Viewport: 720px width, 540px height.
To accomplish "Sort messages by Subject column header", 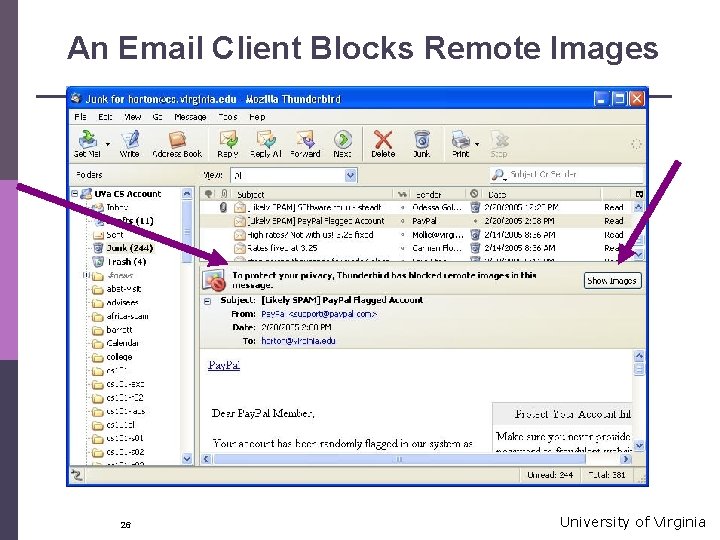I will click(312, 194).
